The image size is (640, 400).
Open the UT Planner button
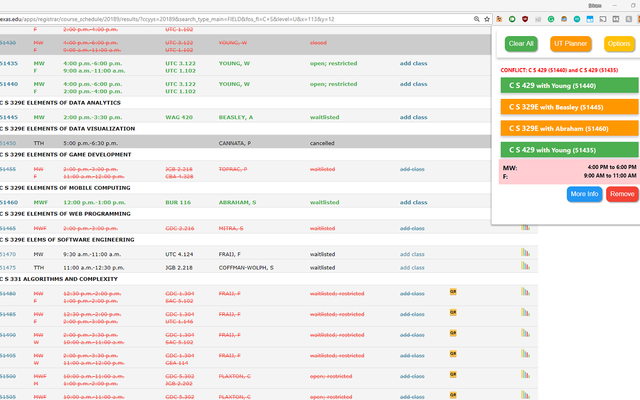570,44
